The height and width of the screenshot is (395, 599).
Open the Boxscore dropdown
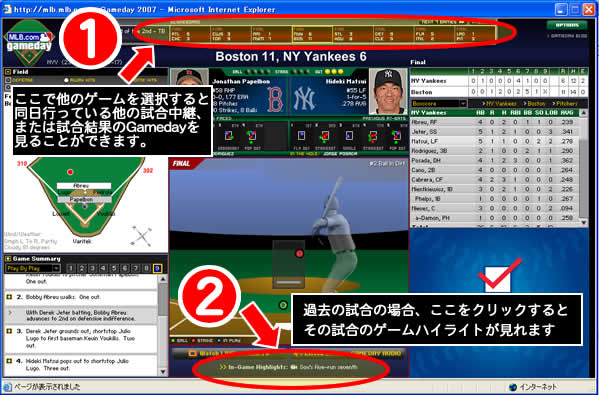[x=439, y=104]
